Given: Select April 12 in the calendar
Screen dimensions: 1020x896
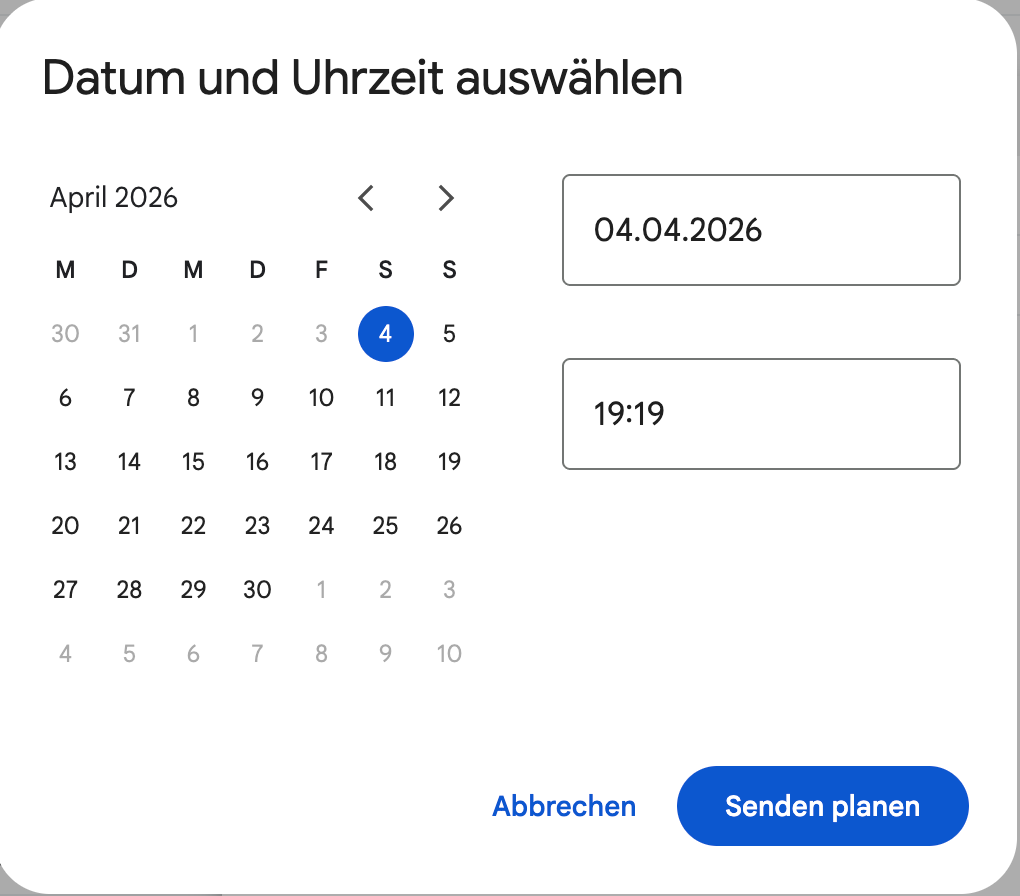Looking at the screenshot, I should coord(449,398).
